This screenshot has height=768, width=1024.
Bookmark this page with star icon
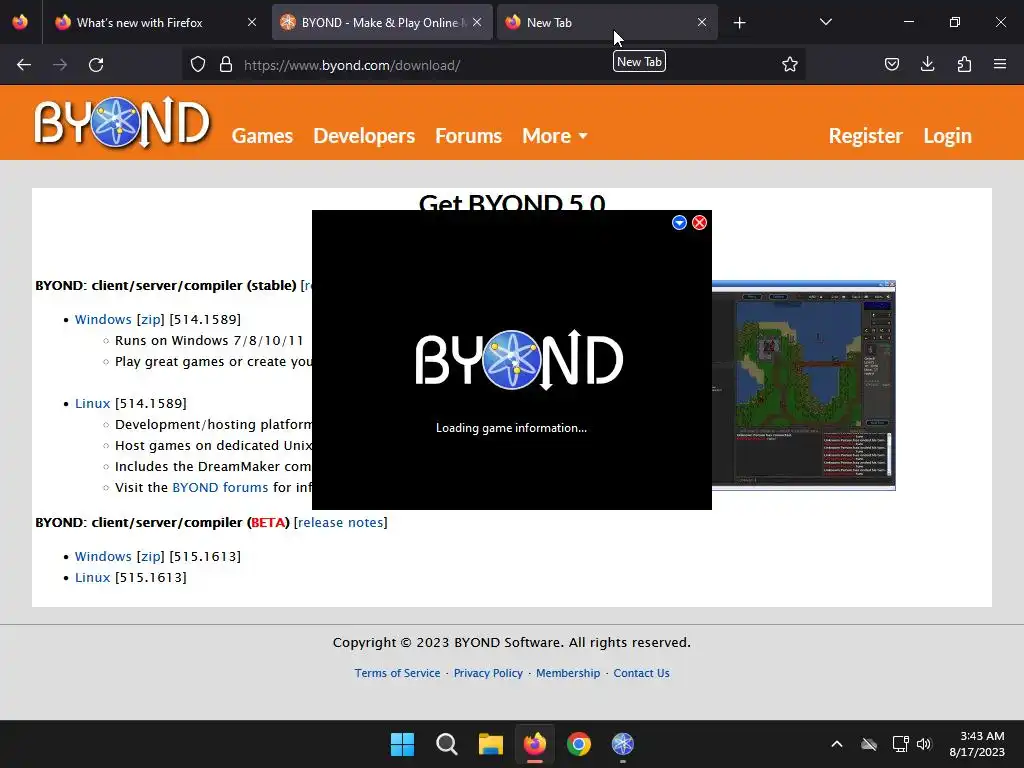[790, 65]
